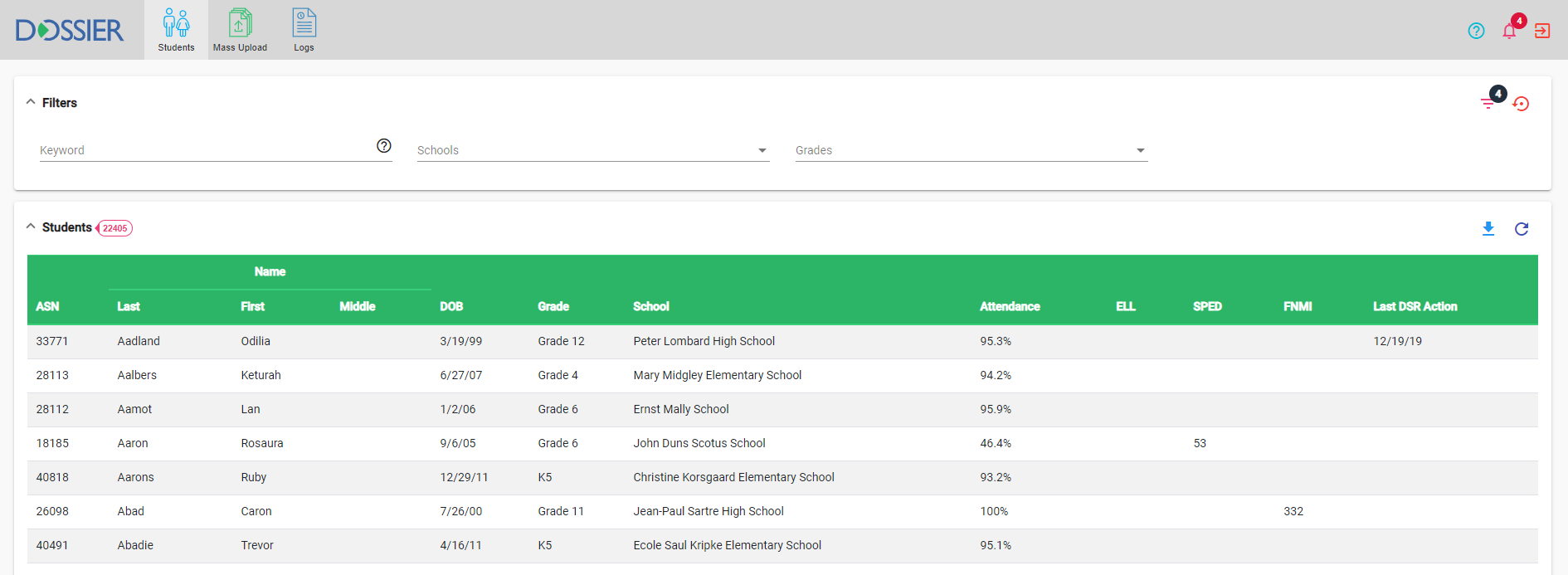
Task: Go to the Logs tab
Action: pyautogui.click(x=304, y=30)
